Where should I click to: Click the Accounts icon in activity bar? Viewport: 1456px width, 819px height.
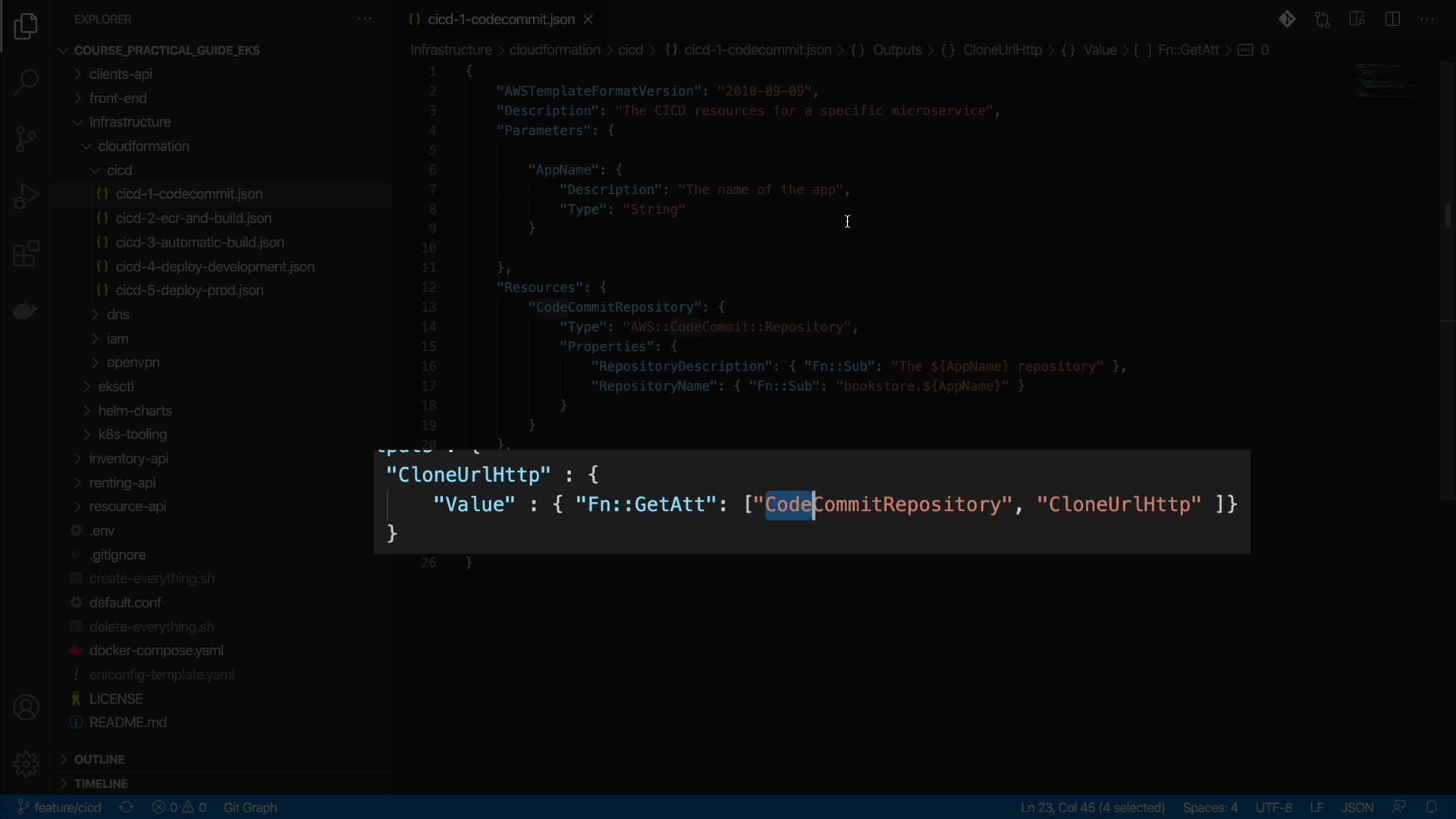coord(26,708)
